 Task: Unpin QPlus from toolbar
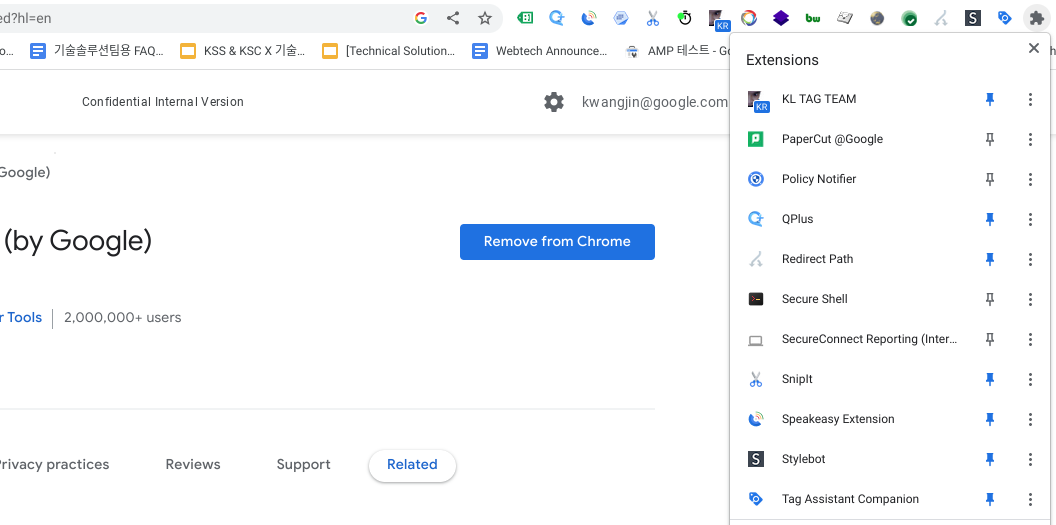(989, 219)
